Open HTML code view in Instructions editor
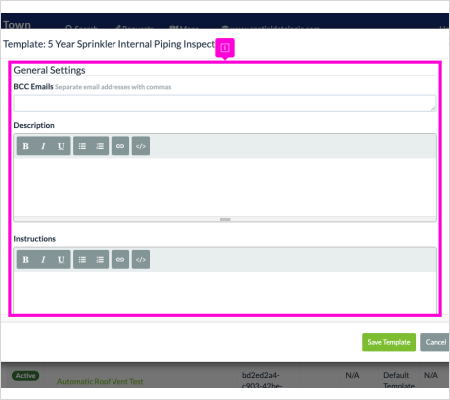450x400 pixels. [141, 259]
